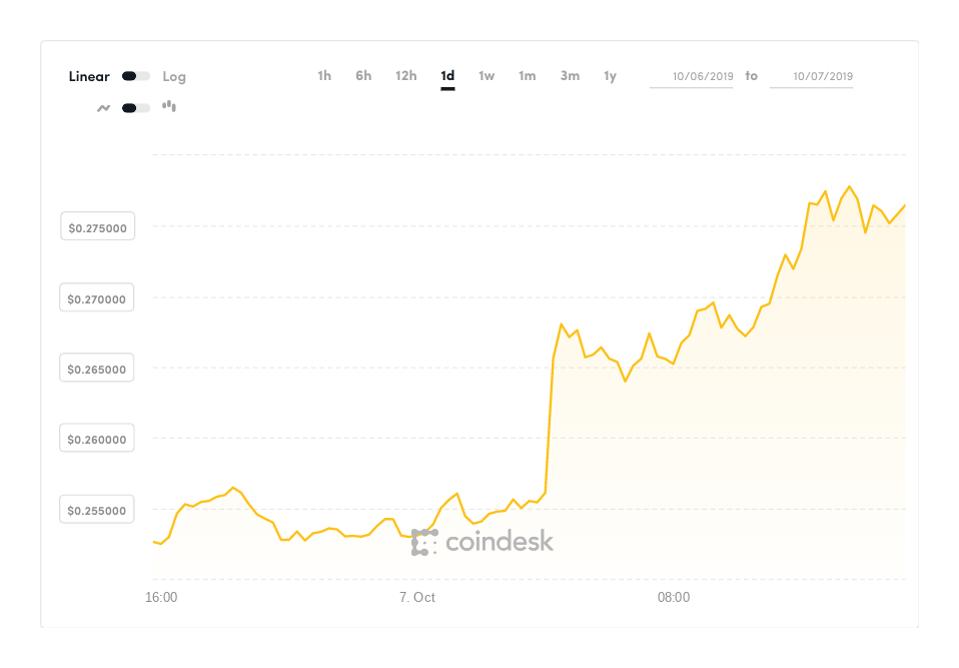Select the candlestick chart icon
The image size is (959, 668).
[x=170, y=104]
